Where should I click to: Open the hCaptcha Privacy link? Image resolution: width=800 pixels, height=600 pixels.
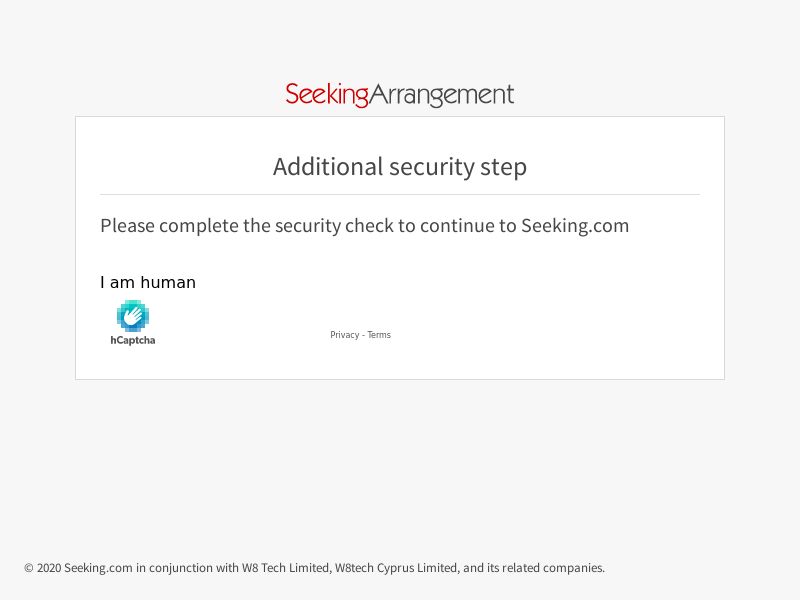coord(344,335)
